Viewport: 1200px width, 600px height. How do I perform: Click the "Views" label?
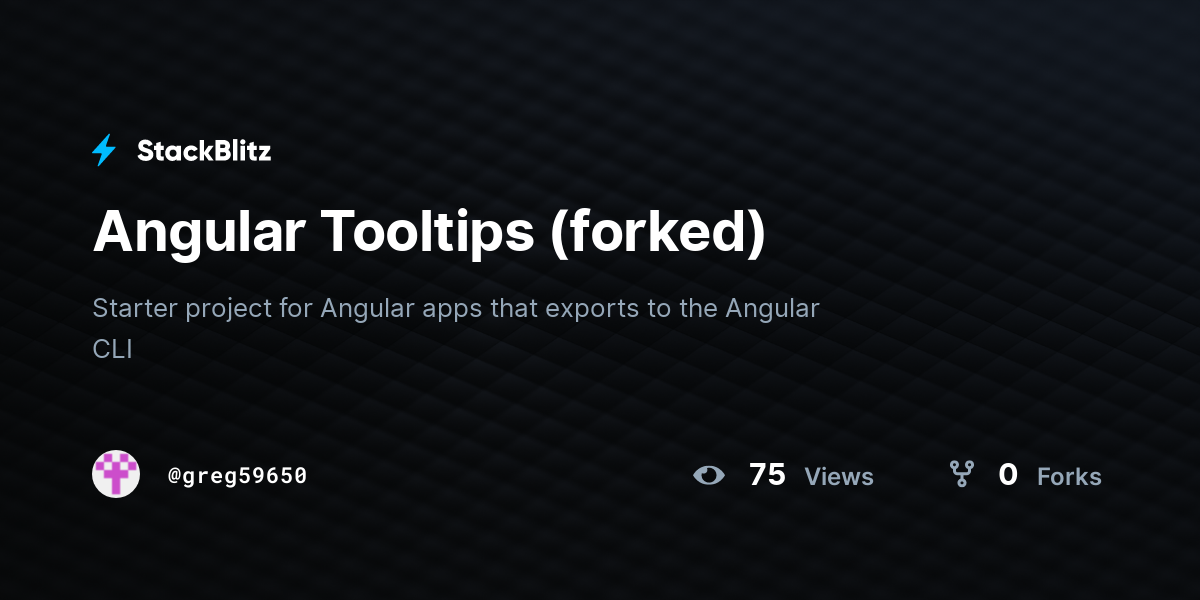(x=839, y=477)
